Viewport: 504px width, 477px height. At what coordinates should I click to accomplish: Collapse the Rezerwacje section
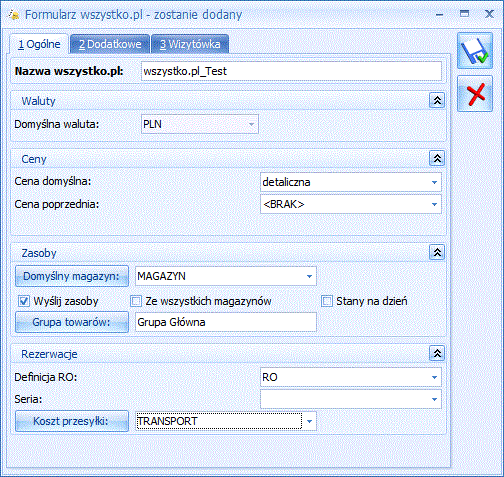point(437,353)
